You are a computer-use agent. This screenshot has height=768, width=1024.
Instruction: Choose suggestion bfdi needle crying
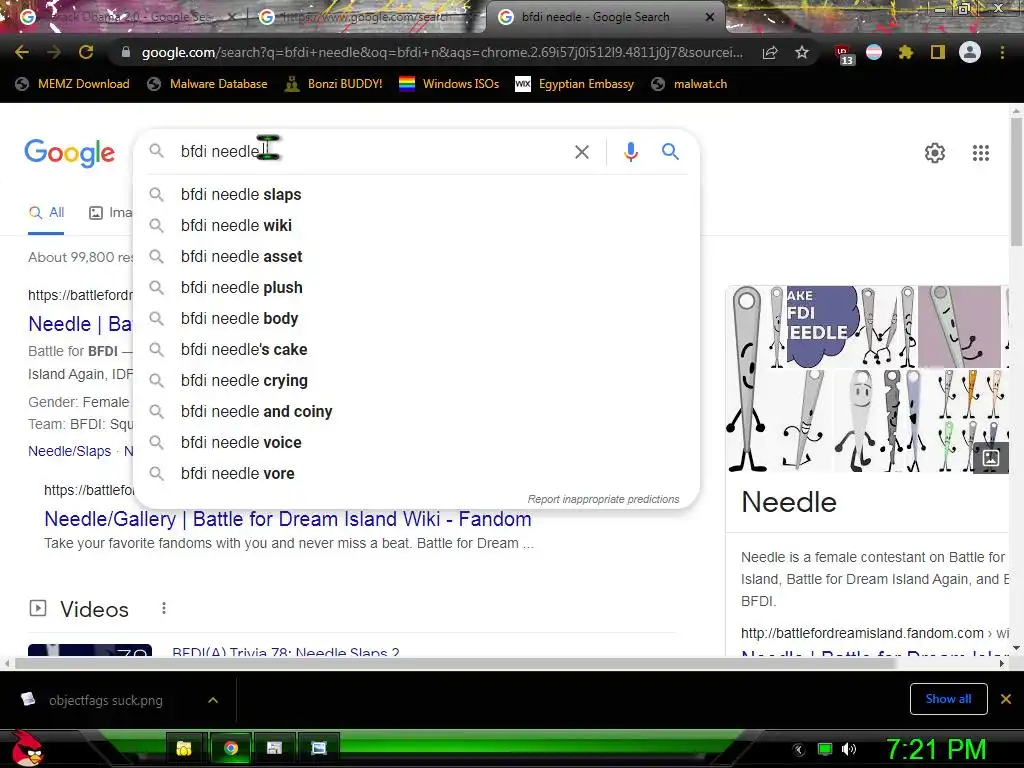(x=417, y=381)
